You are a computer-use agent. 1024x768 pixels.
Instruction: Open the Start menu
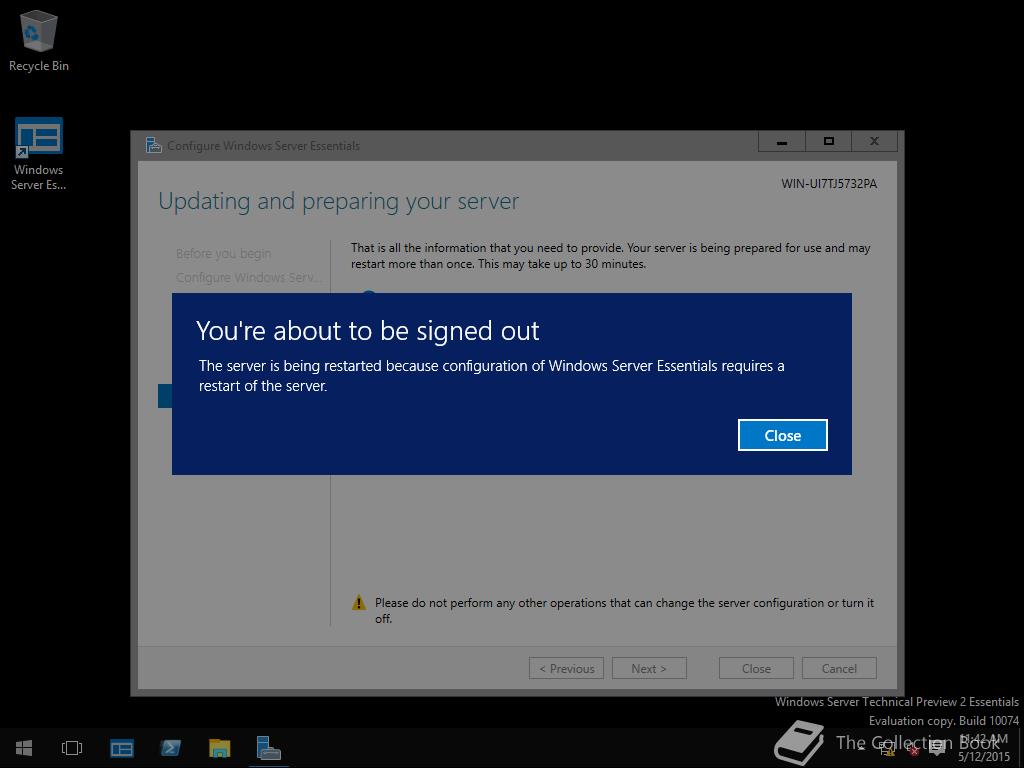[x=24, y=748]
